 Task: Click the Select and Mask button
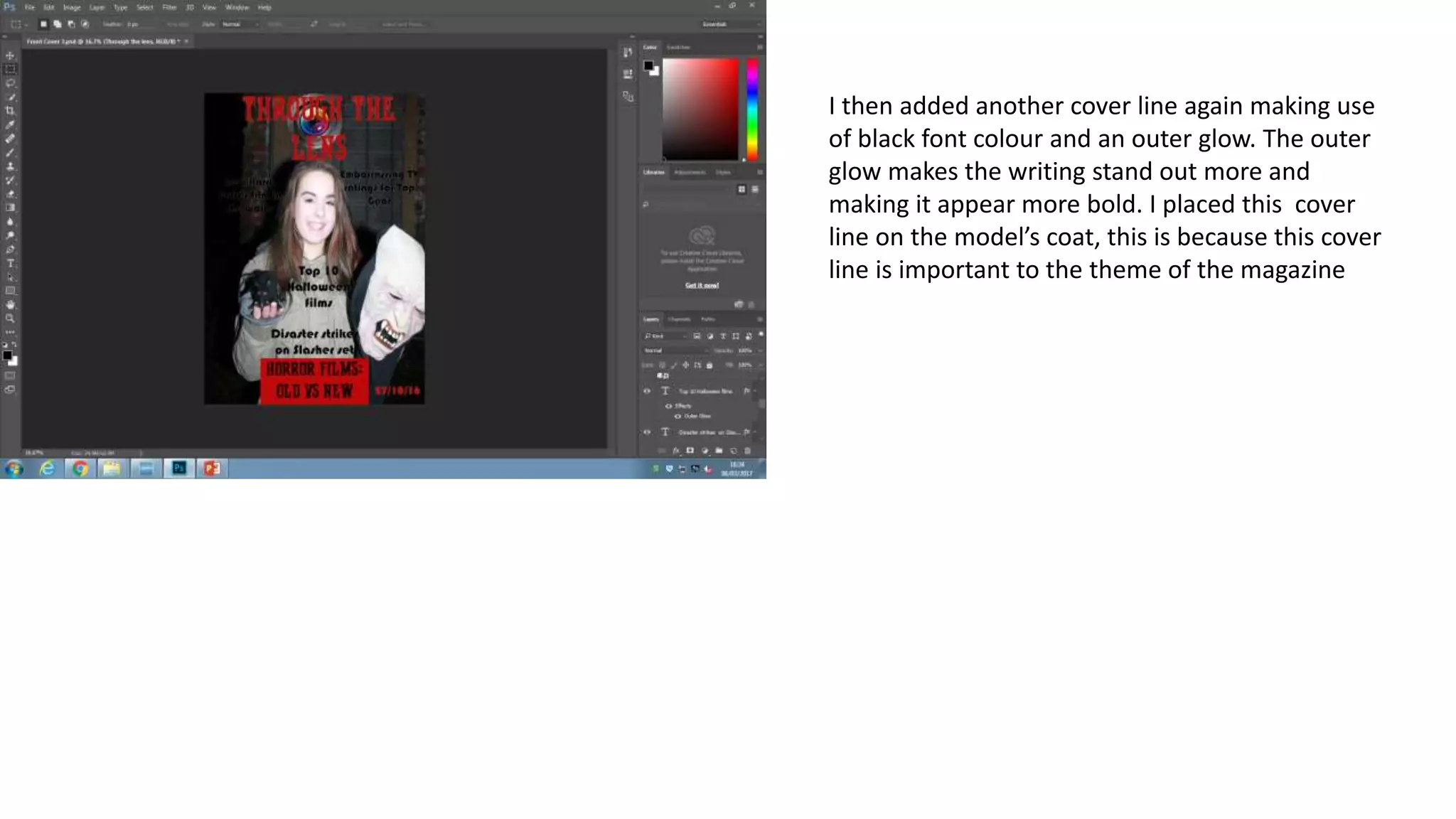pyautogui.click(x=404, y=24)
